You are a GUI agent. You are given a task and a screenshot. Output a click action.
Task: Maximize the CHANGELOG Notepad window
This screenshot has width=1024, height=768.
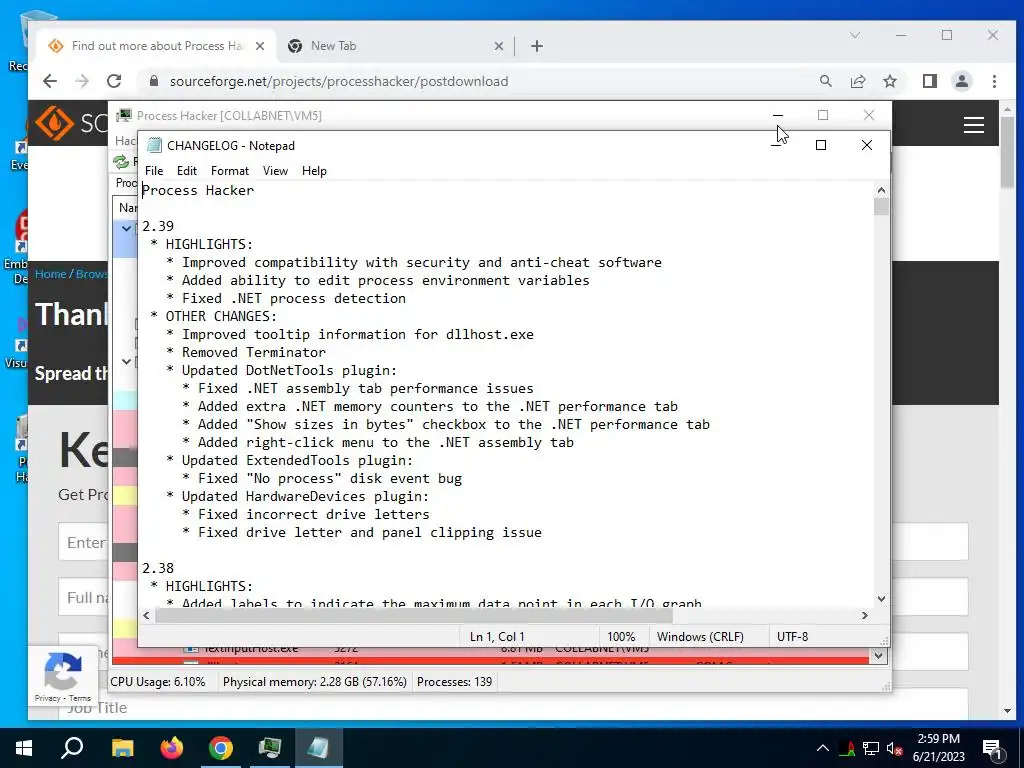pos(821,145)
